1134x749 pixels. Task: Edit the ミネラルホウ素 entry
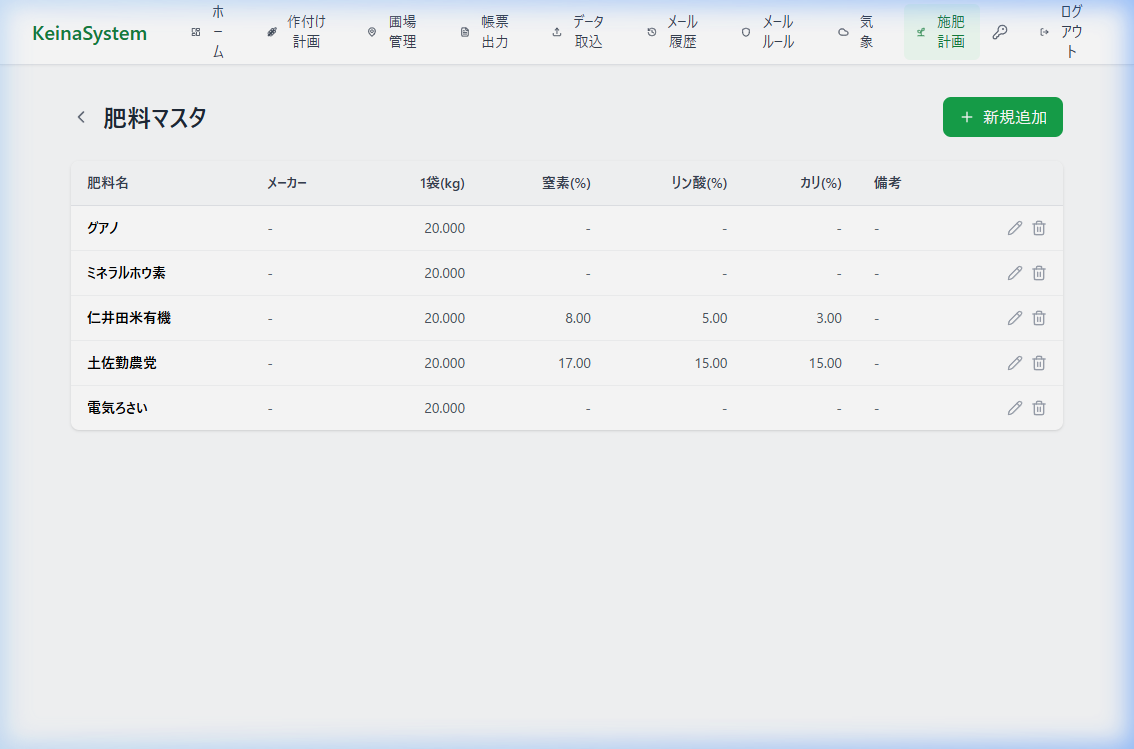pyautogui.click(x=1014, y=273)
